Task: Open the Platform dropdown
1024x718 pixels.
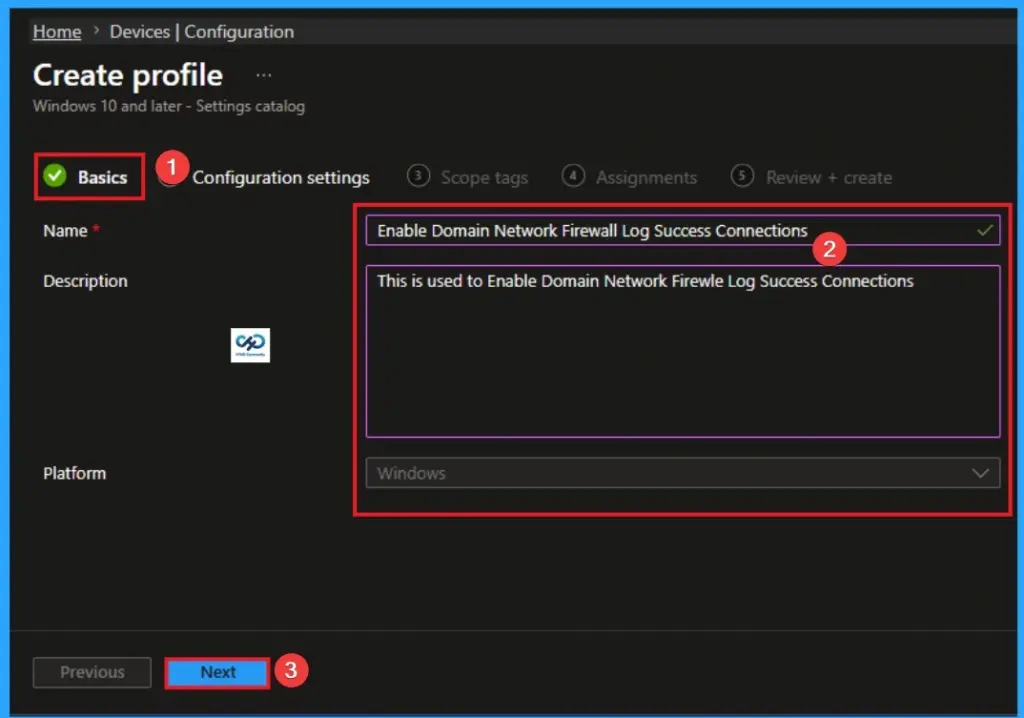Action: [683, 473]
